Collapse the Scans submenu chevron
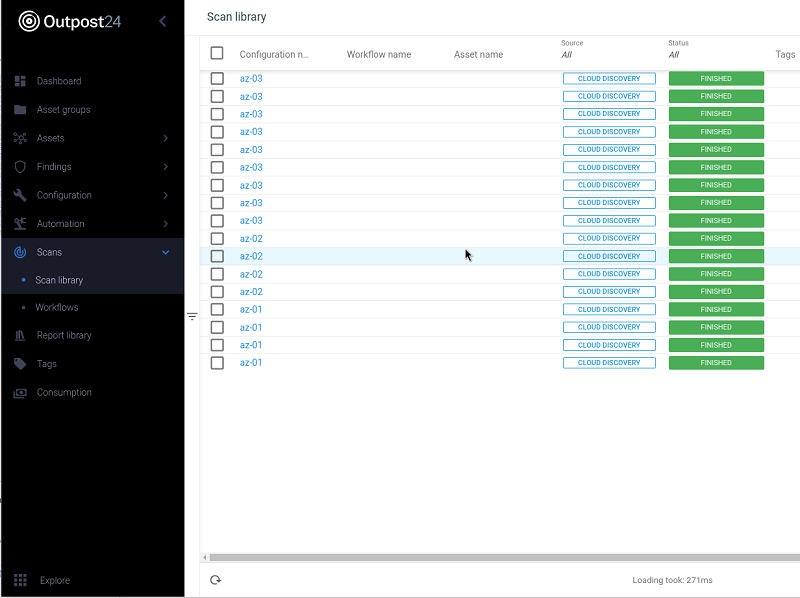 (165, 252)
